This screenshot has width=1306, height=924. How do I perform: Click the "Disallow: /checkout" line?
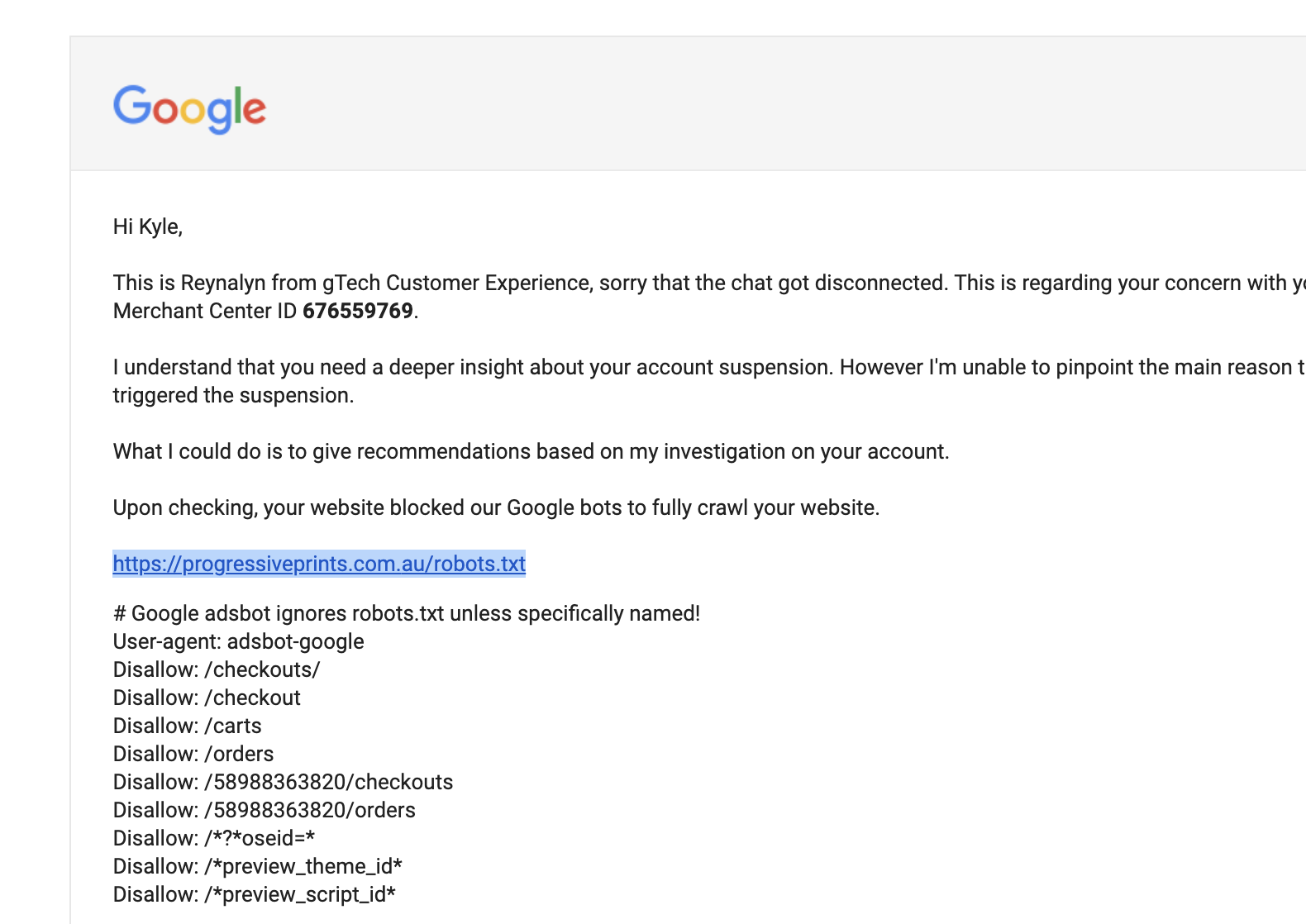[x=207, y=698]
